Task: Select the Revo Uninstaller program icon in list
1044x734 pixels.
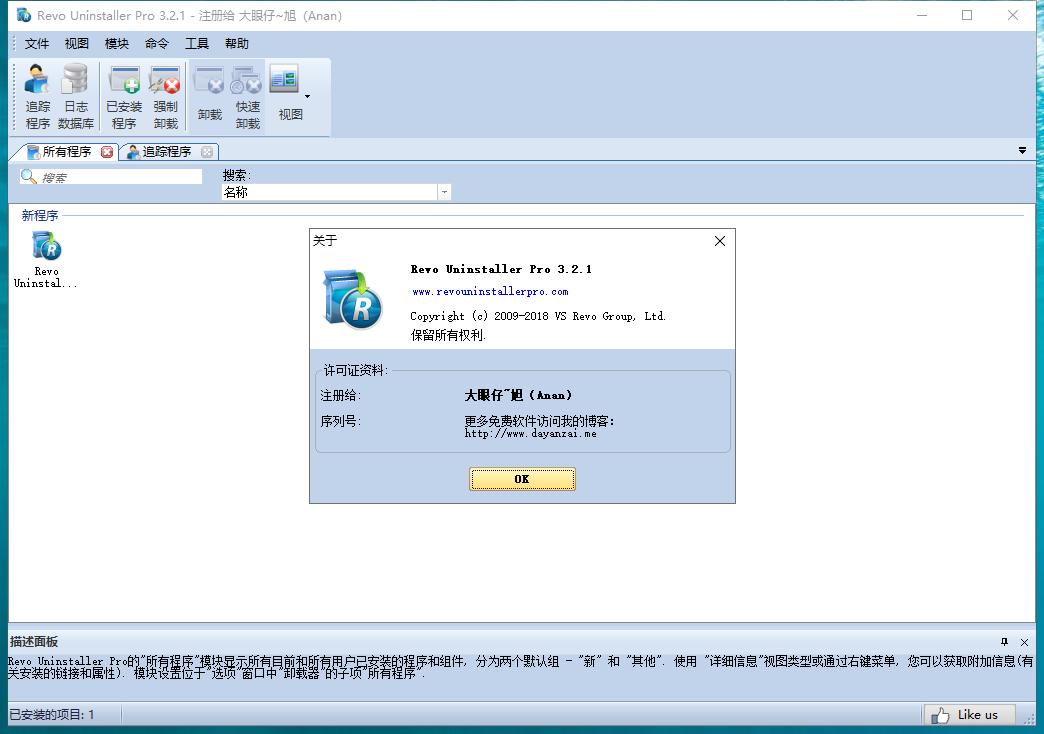Action: pyautogui.click(x=46, y=258)
